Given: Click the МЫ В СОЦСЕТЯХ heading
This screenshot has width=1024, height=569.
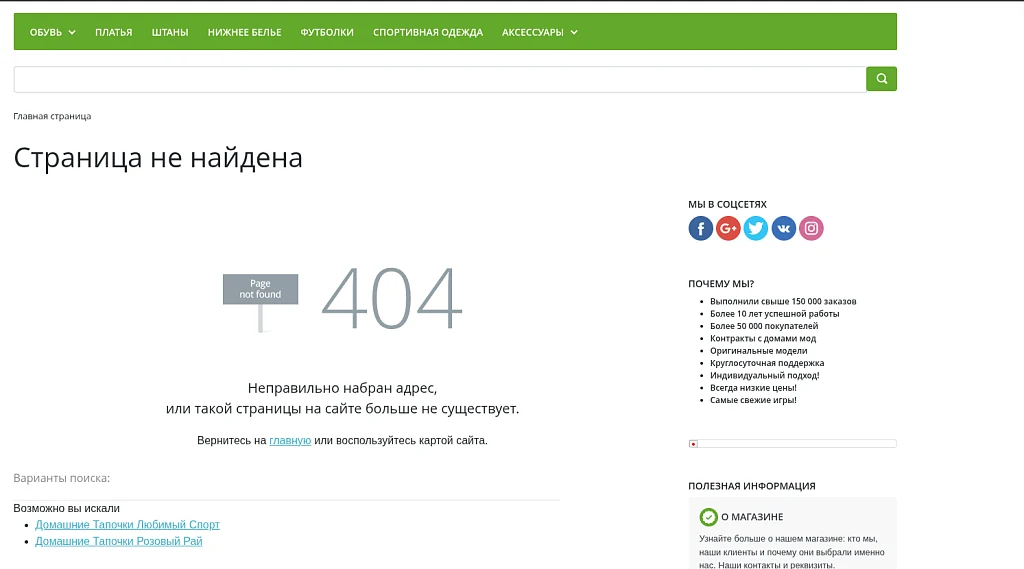Looking at the screenshot, I should pyautogui.click(x=728, y=204).
